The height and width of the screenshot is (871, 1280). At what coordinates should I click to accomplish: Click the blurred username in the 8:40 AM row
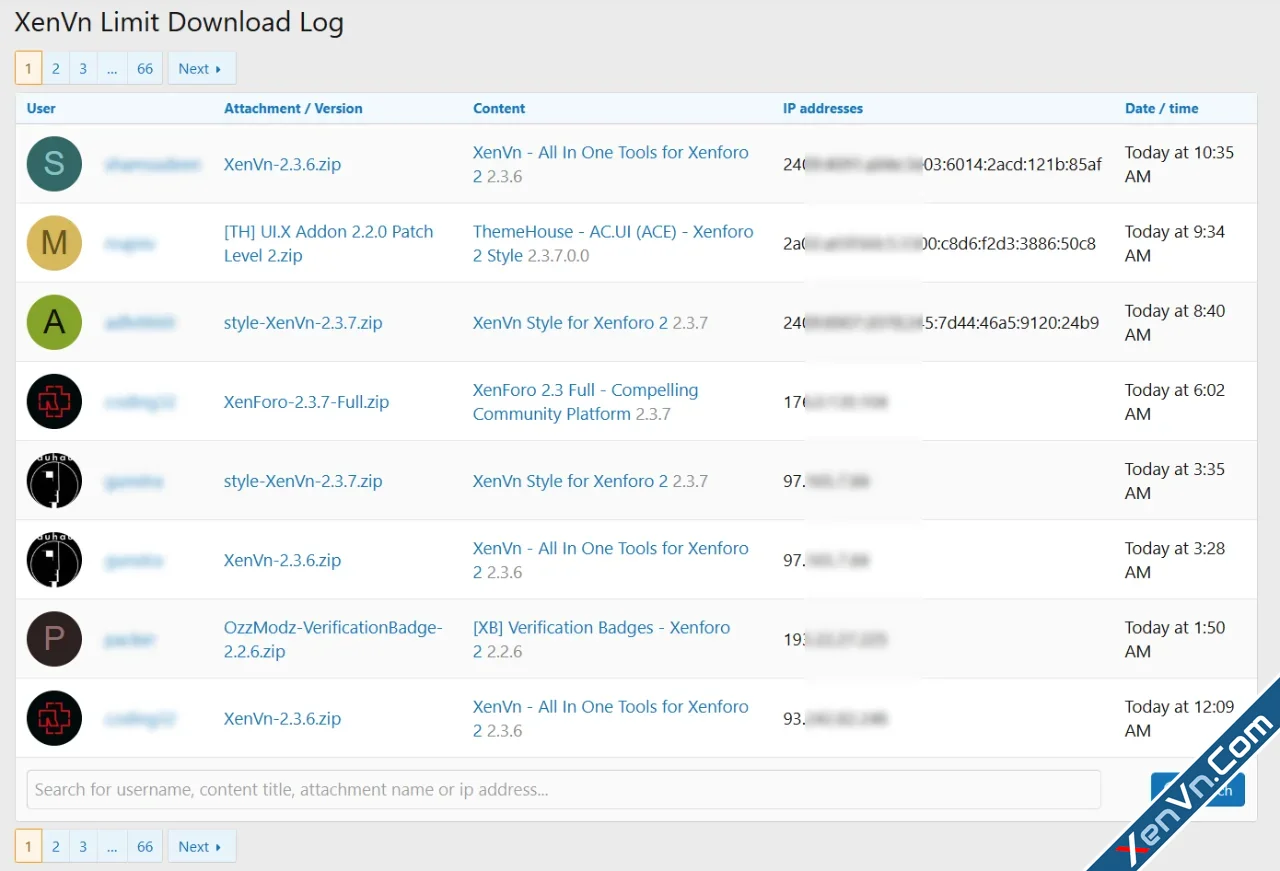coord(140,323)
